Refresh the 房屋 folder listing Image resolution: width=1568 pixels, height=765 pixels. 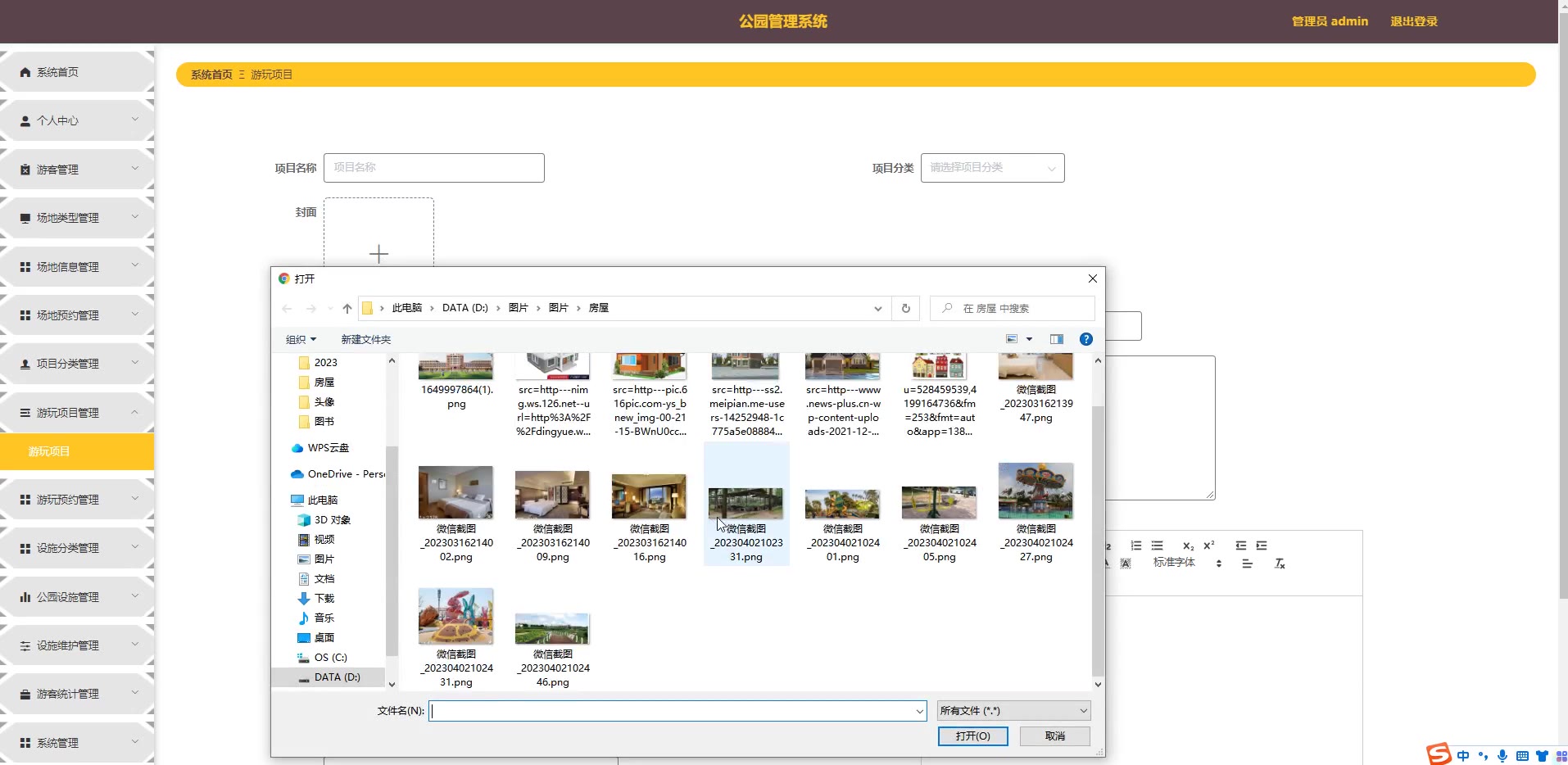pyautogui.click(x=906, y=309)
